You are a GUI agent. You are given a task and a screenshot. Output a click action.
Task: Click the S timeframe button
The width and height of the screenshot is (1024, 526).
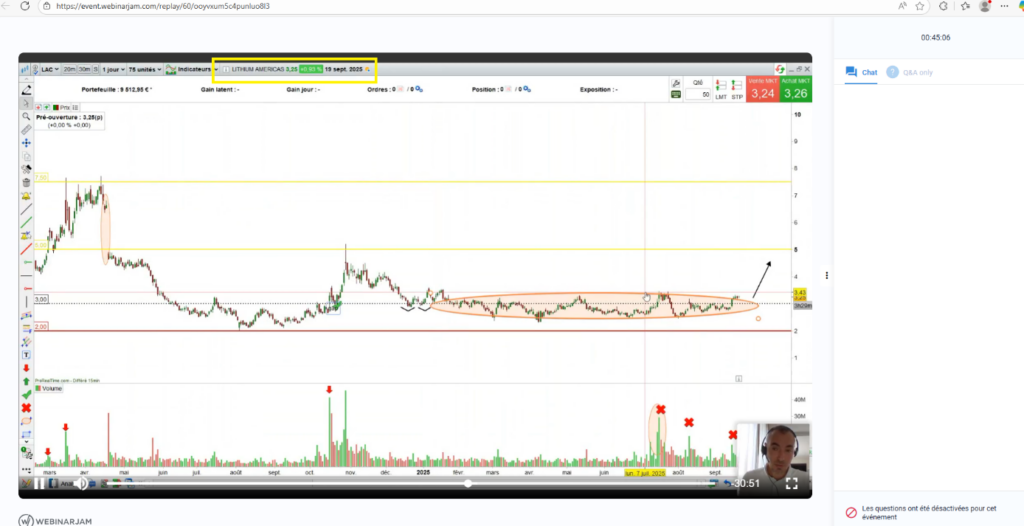click(x=96, y=69)
